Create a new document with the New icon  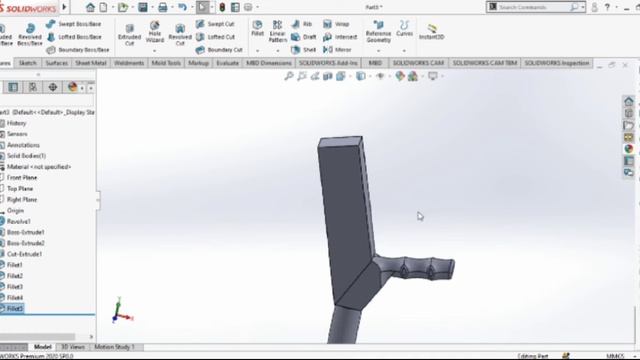(x=104, y=7)
